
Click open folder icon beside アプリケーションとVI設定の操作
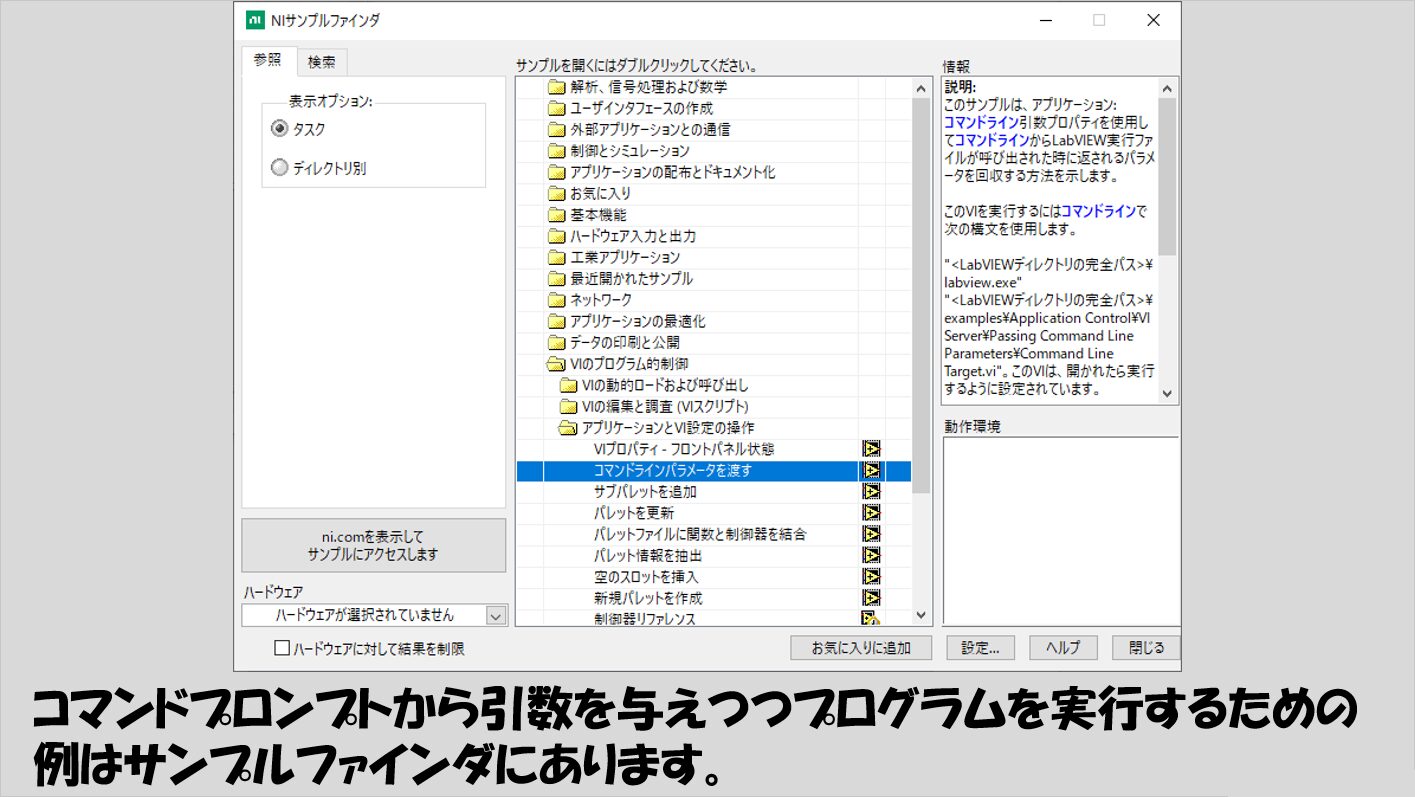point(568,428)
